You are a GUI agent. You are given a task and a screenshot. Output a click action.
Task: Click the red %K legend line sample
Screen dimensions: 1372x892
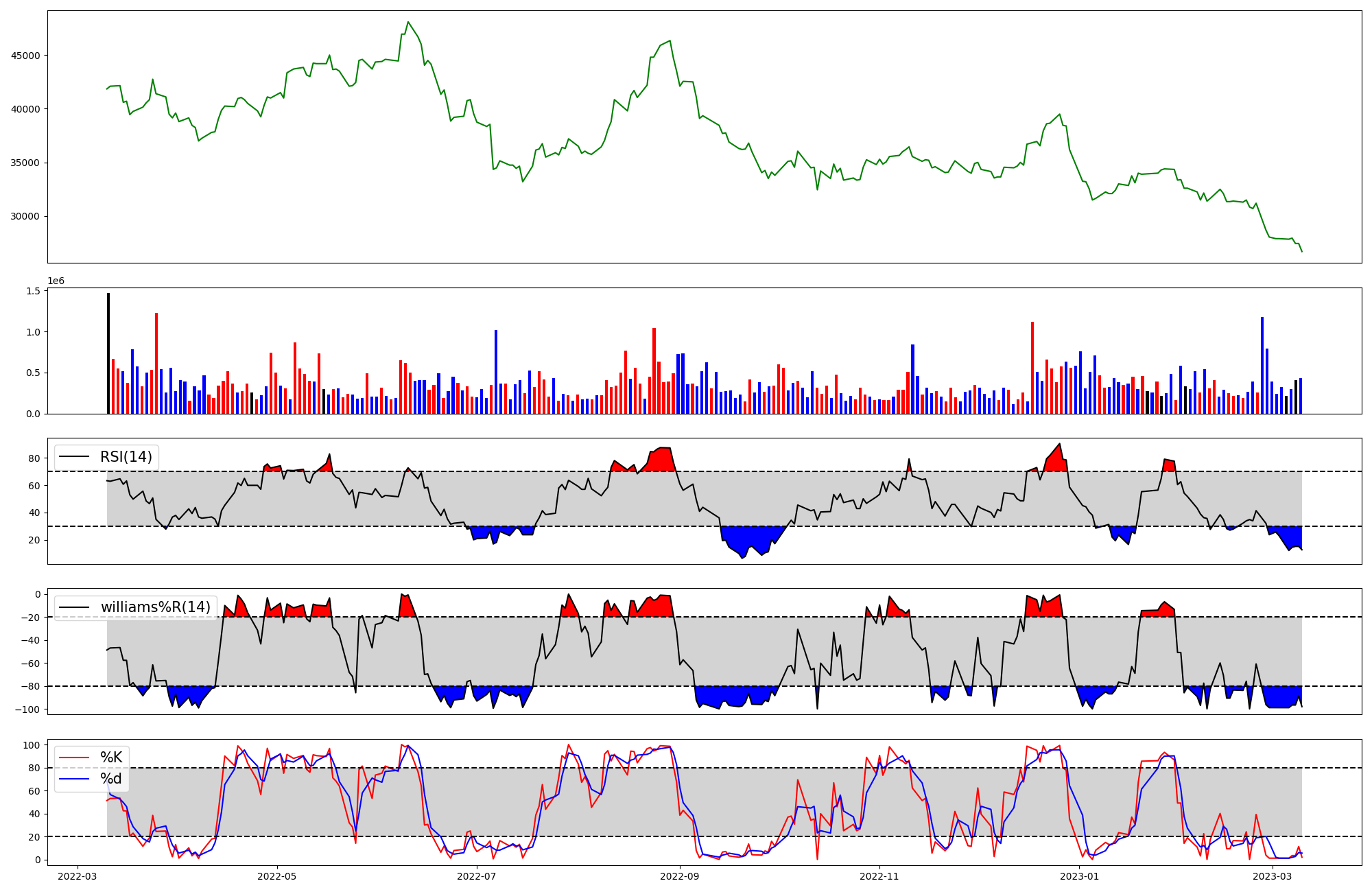pyautogui.click(x=74, y=758)
